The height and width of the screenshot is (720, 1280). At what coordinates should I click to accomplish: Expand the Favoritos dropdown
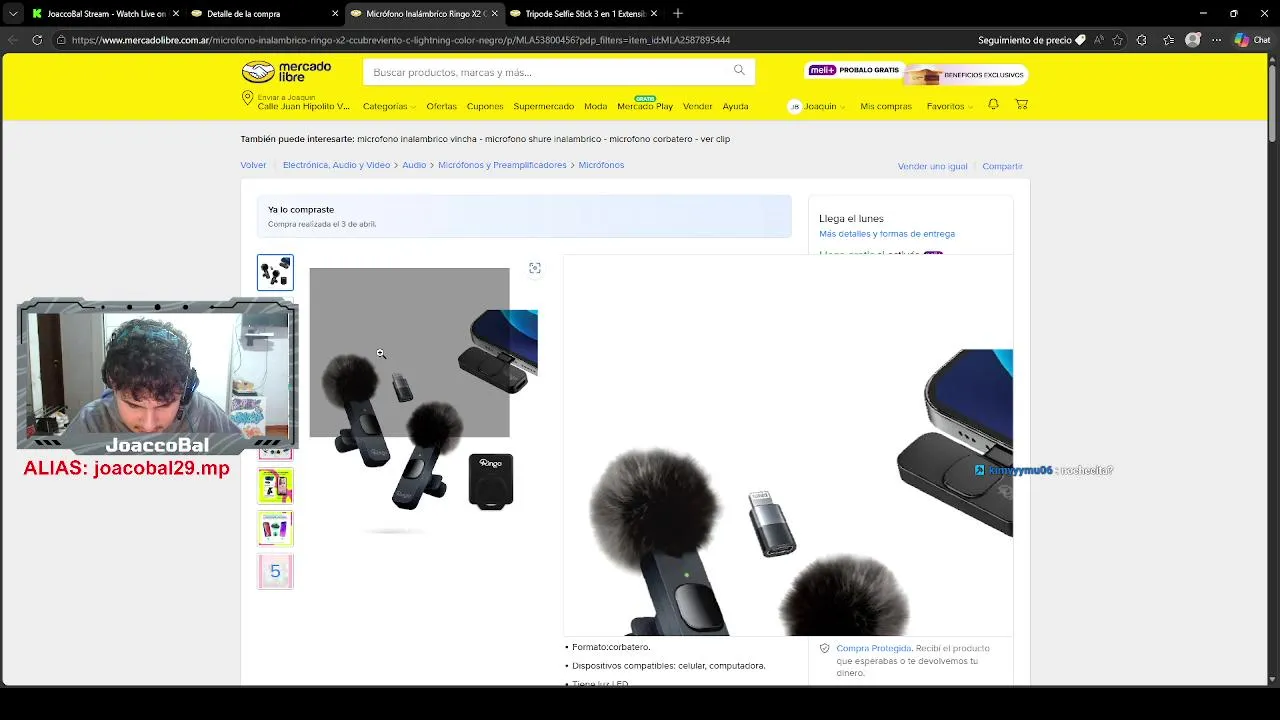(949, 106)
